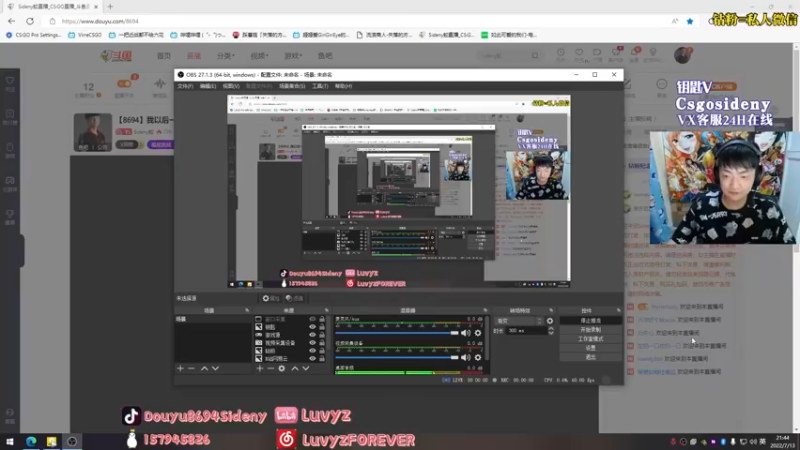Click the transition duration 300 ms field

526,331
